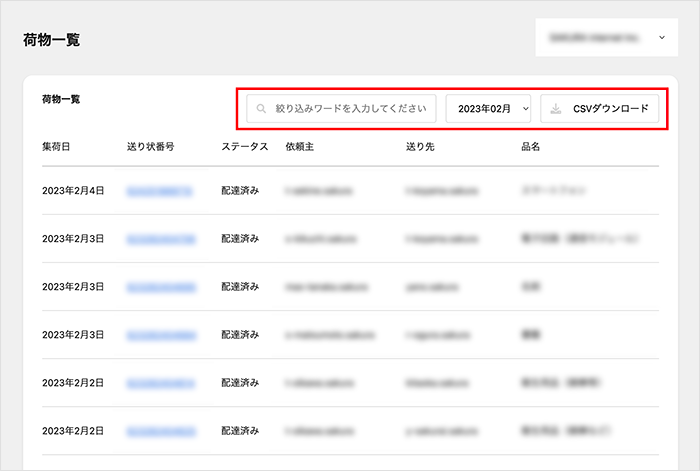The height and width of the screenshot is (471, 700).
Task: Click the 2023年2月4日 pickup date cell
Action: [72, 190]
